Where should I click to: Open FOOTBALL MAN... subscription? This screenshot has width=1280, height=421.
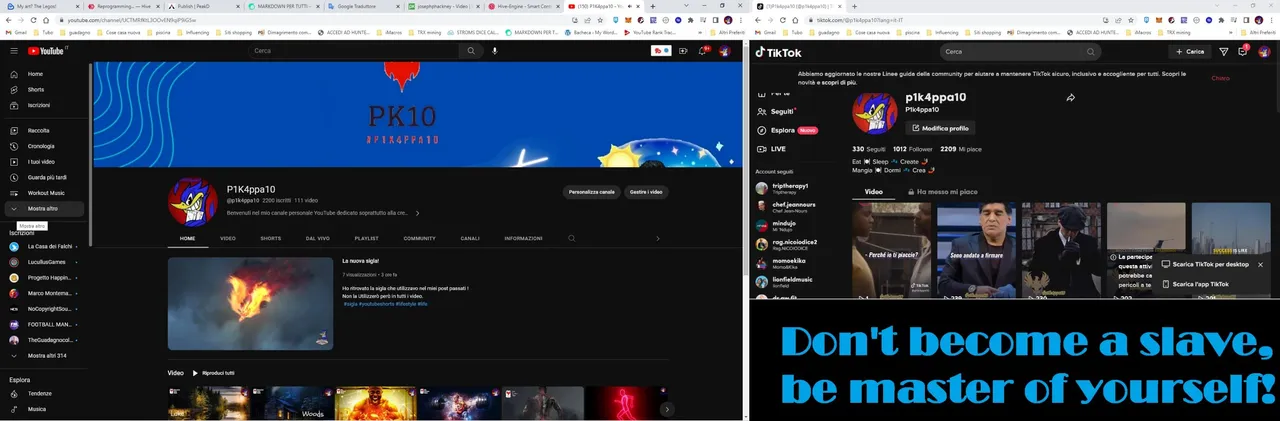[x=45, y=324]
